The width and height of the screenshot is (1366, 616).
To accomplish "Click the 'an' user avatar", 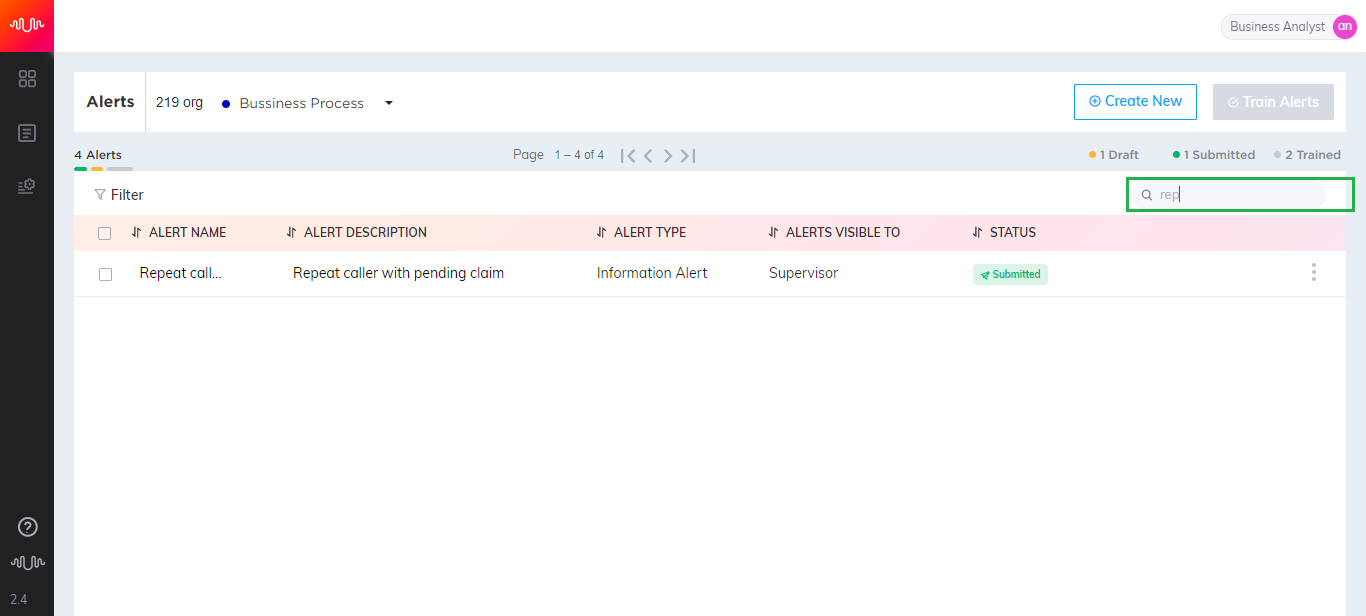I will tap(1344, 27).
